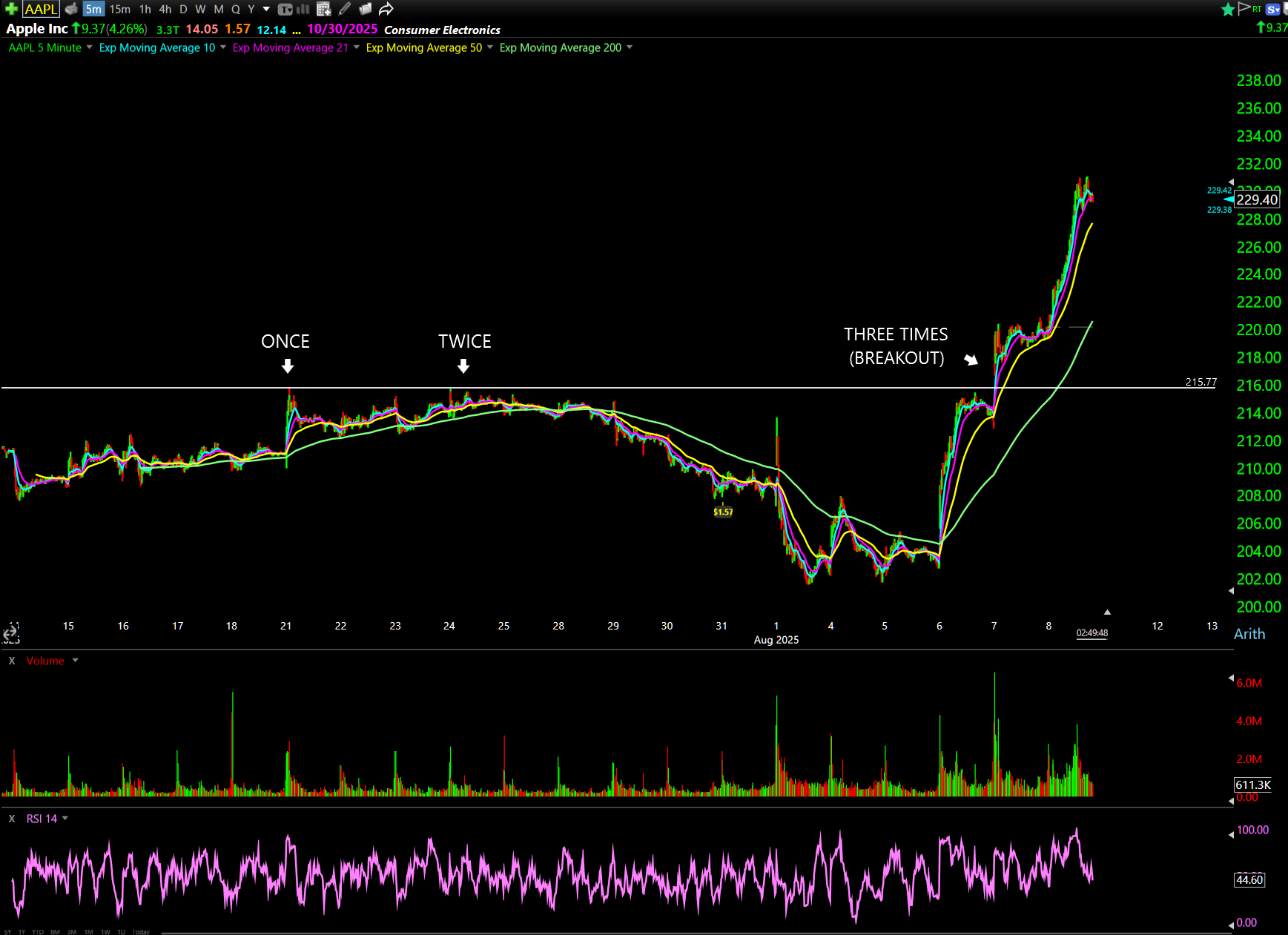Select the YTD range at bottom
This screenshot has width=1288, height=935.
[x=37, y=932]
